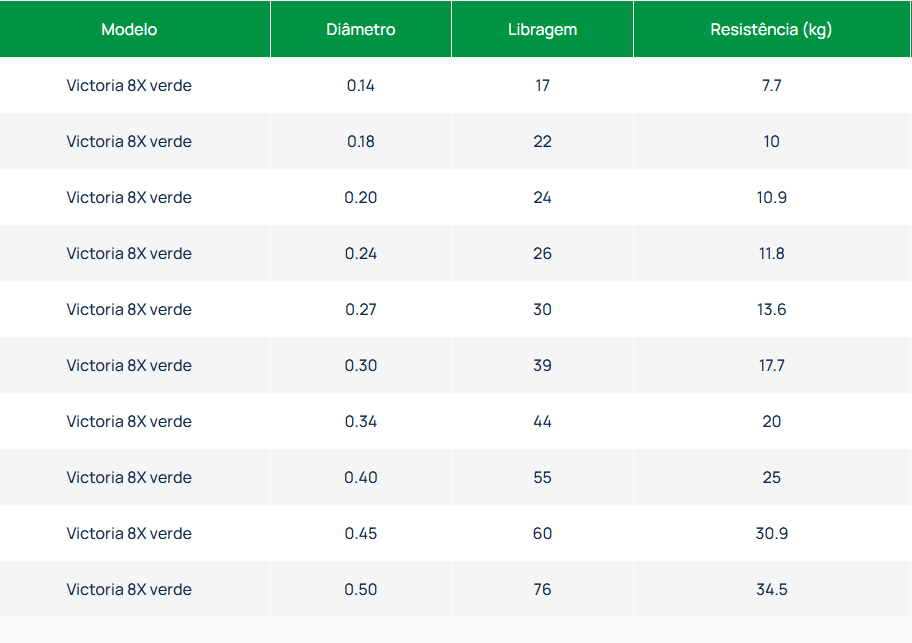Select the Resistência (kg) column header
Image resolution: width=912 pixels, height=643 pixels.
tap(771, 30)
